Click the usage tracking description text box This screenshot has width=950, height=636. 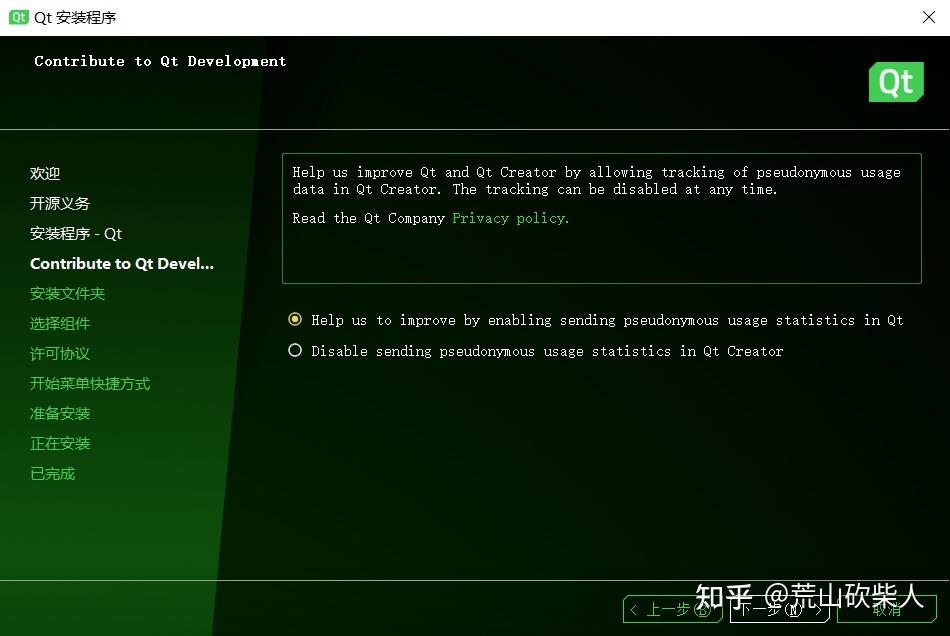coord(602,218)
